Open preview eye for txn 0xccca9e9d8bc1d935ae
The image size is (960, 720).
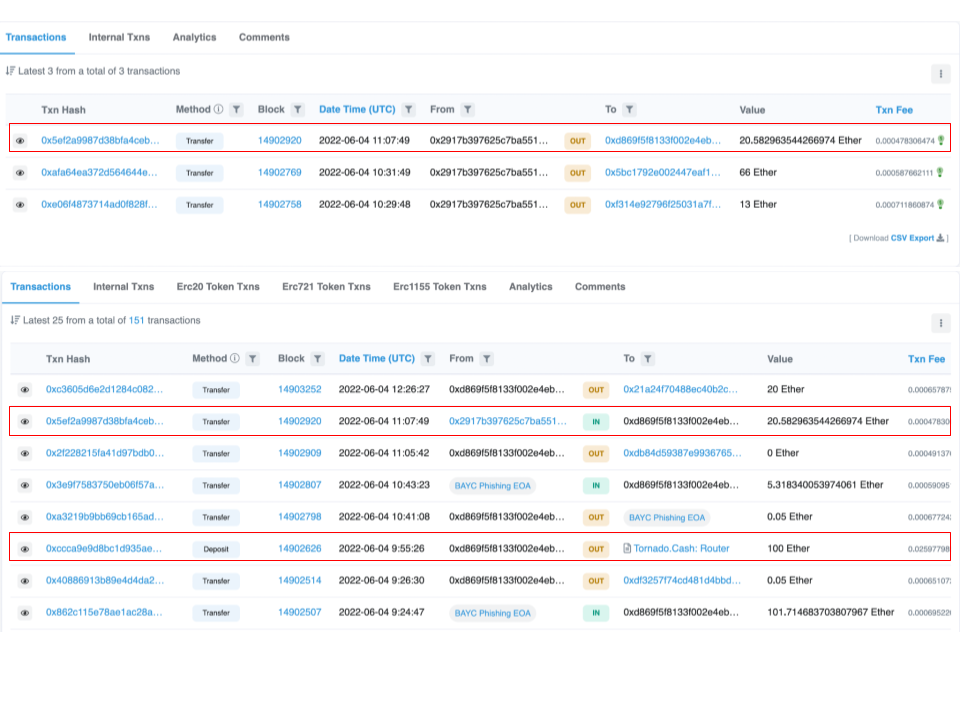[24, 549]
